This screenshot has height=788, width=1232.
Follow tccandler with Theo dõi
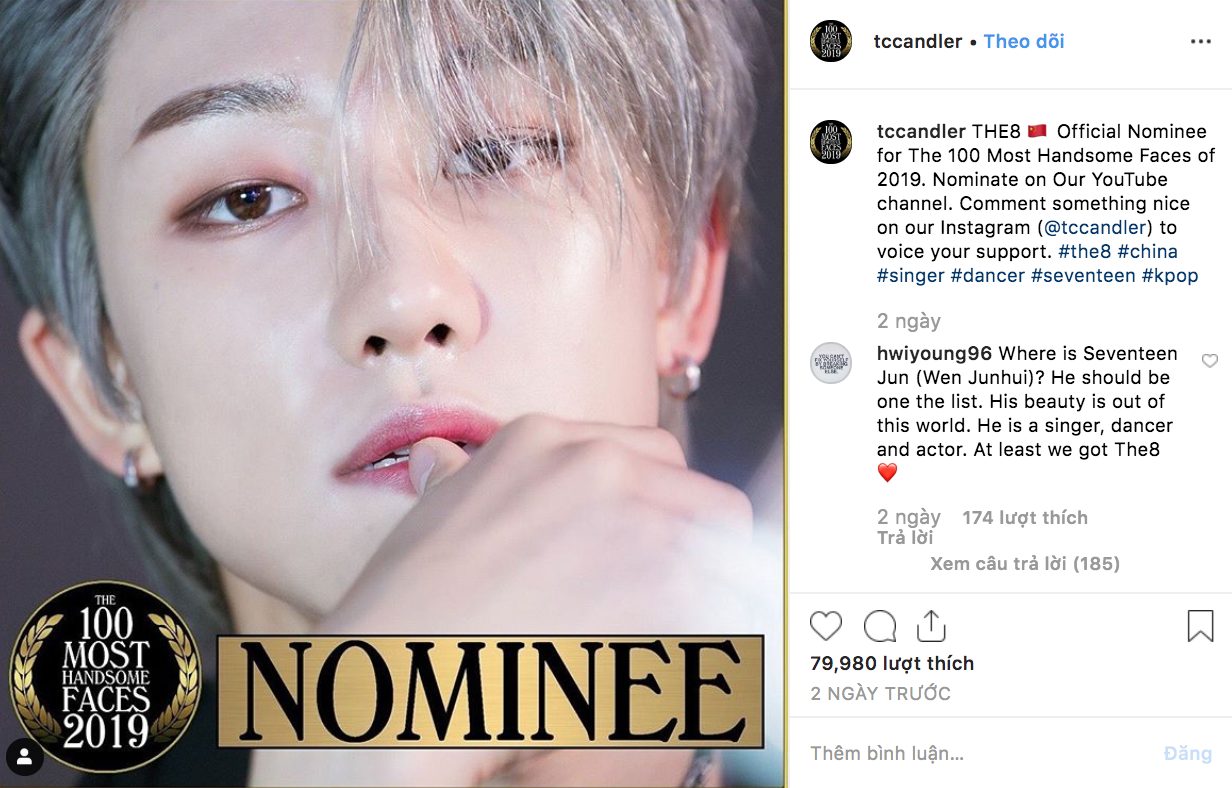1024,41
